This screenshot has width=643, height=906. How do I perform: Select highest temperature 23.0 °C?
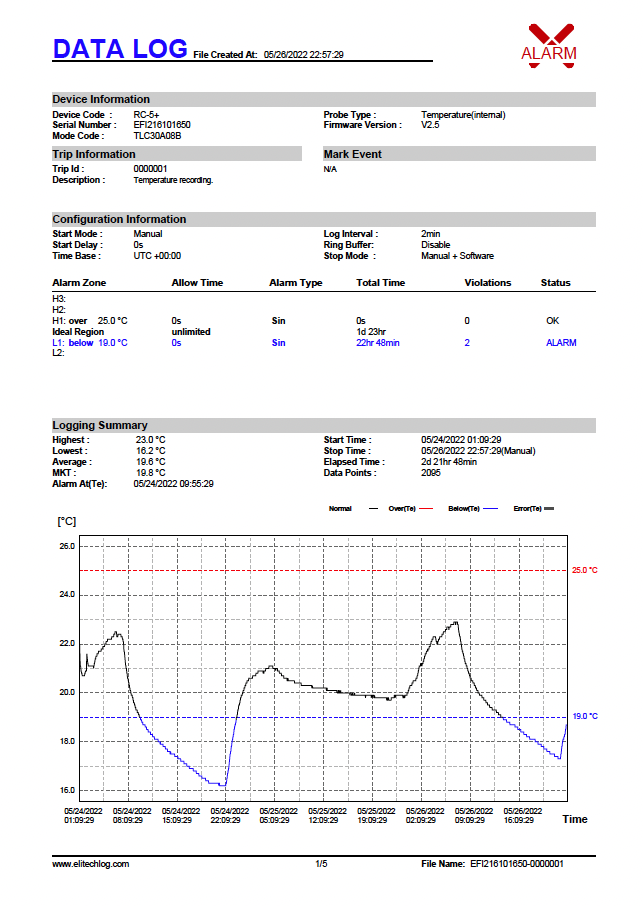(x=151, y=440)
